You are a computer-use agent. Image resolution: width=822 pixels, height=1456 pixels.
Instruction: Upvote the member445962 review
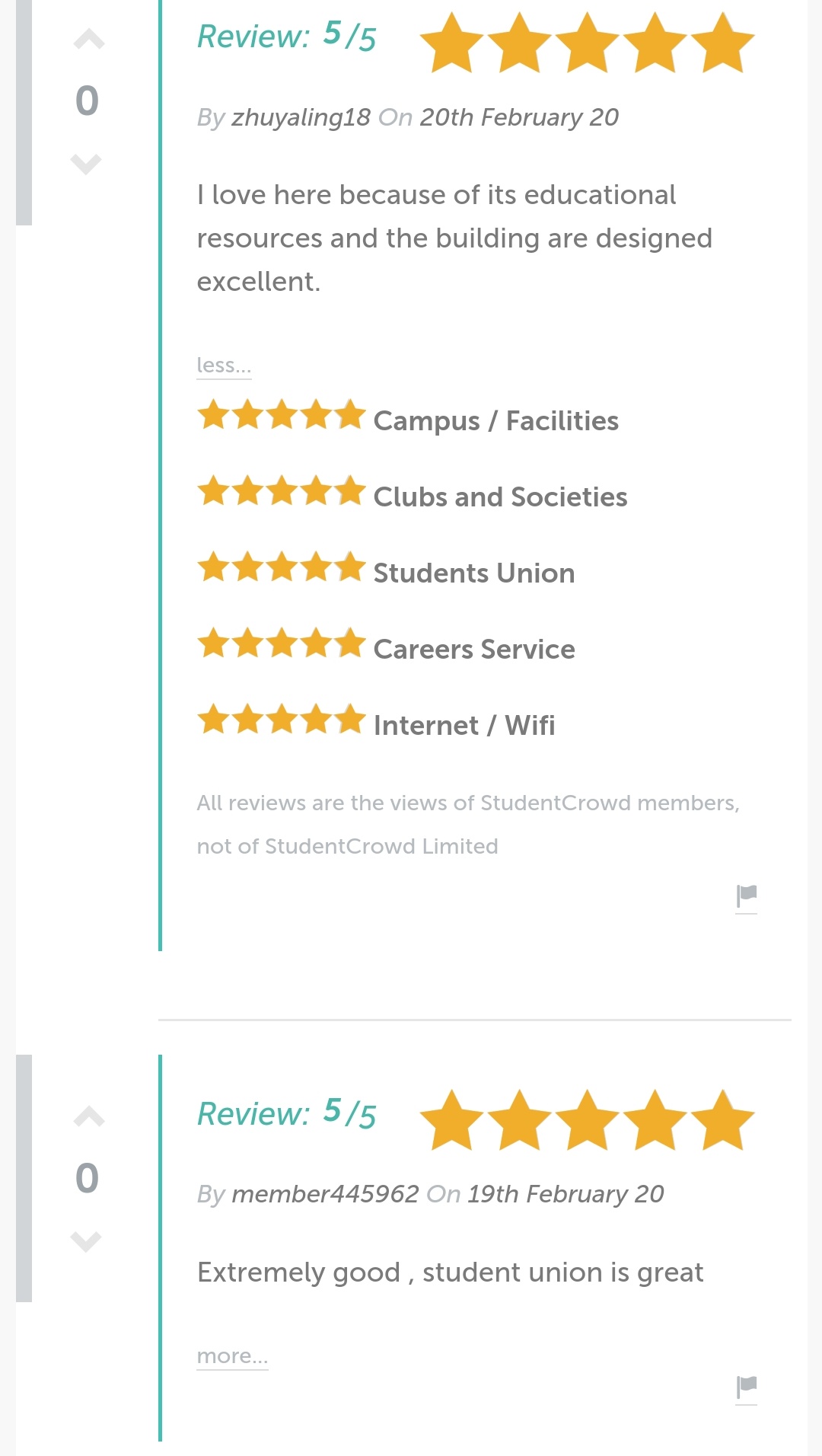coord(88,1117)
